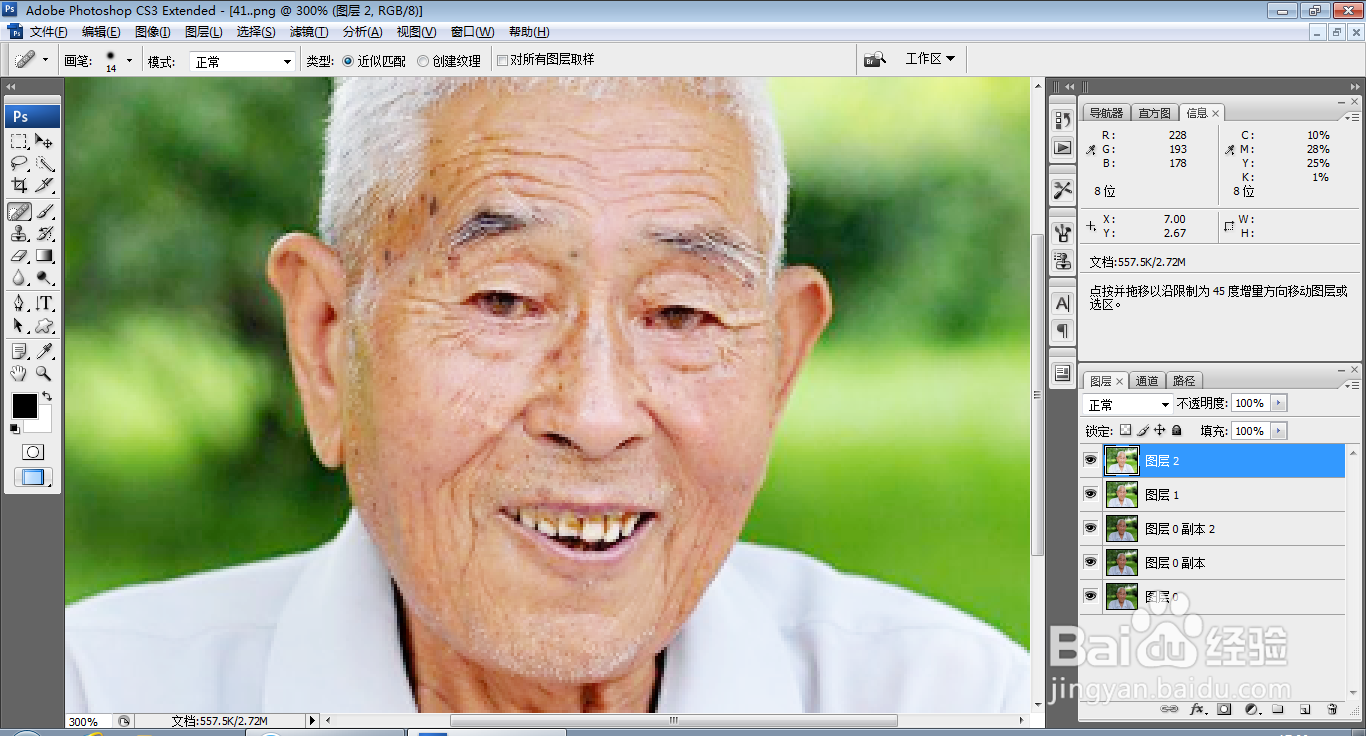This screenshot has width=1366, height=736.
Task: Open the status bar info arrow
Action: (312, 720)
